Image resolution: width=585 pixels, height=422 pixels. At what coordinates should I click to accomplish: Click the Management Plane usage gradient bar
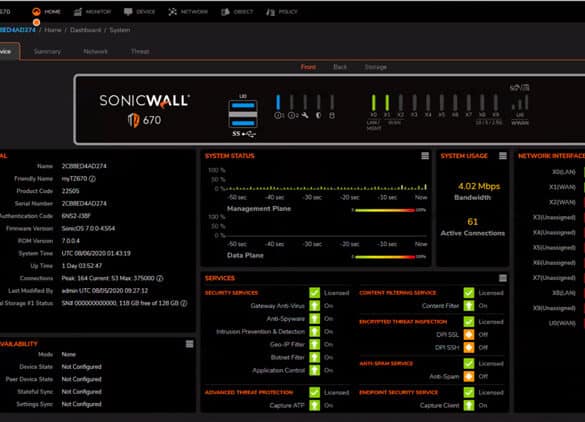point(384,210)
